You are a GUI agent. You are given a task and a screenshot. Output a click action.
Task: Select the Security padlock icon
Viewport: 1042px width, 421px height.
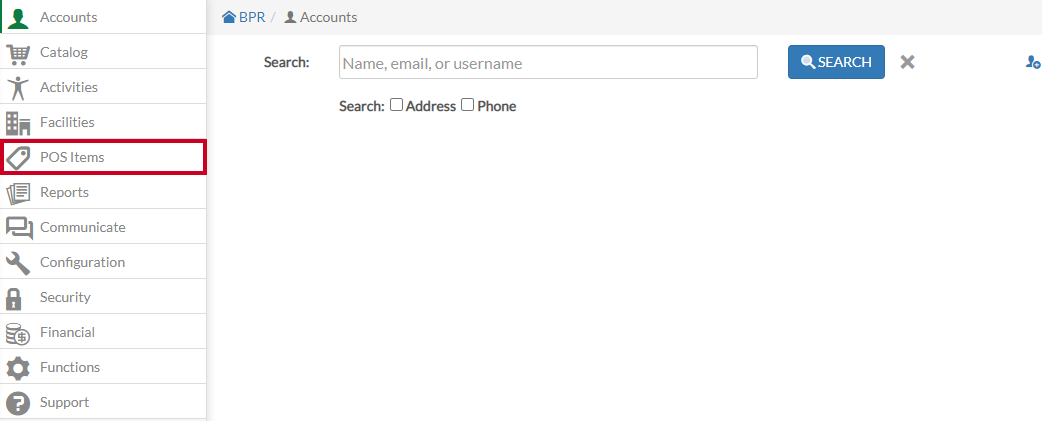tap(14, 298)
